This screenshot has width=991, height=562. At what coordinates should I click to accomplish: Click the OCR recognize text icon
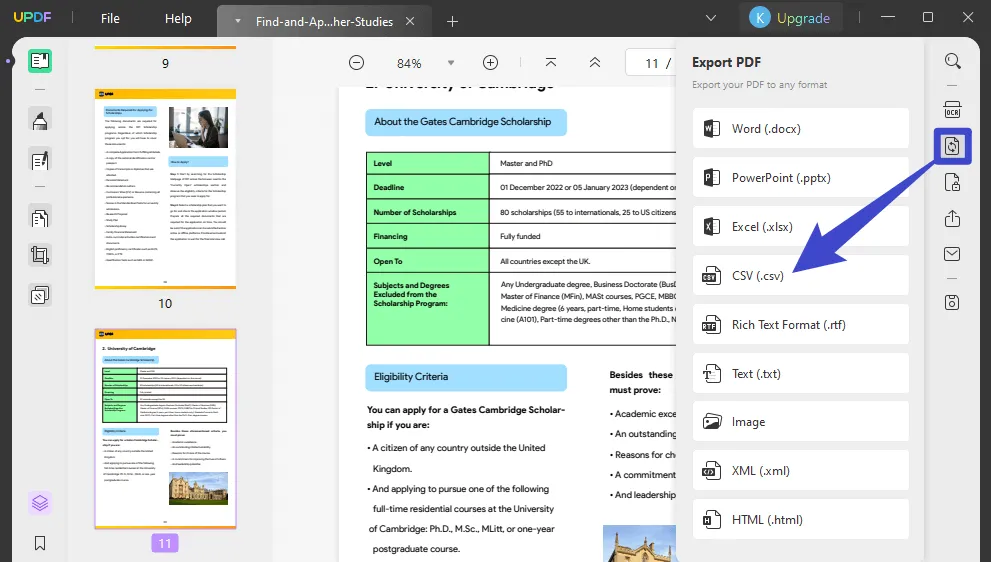pos(952,108)
